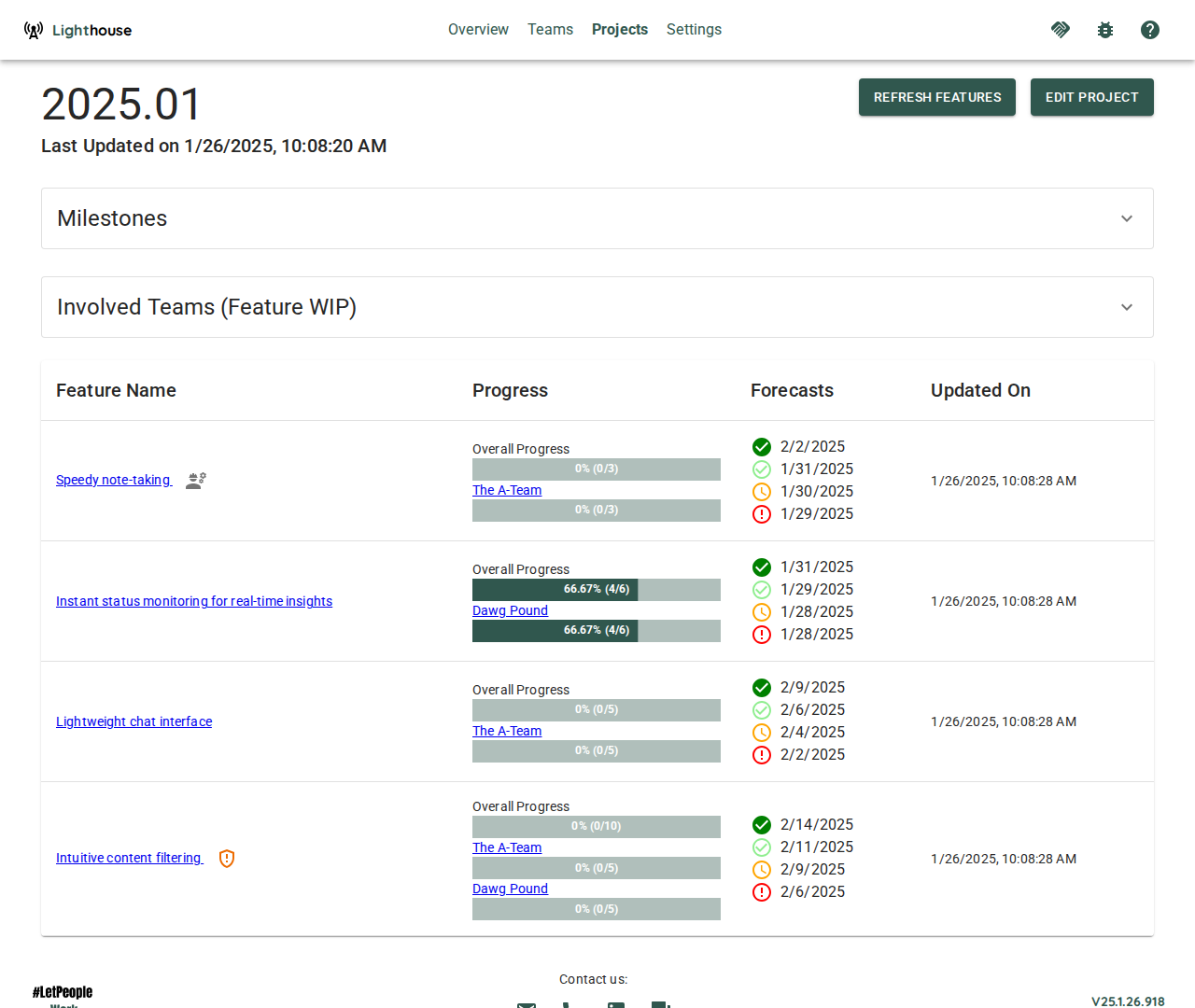Click the 1/30/2025 forecast date
The image size is (1195, 1008).
(x=817, y=492)
